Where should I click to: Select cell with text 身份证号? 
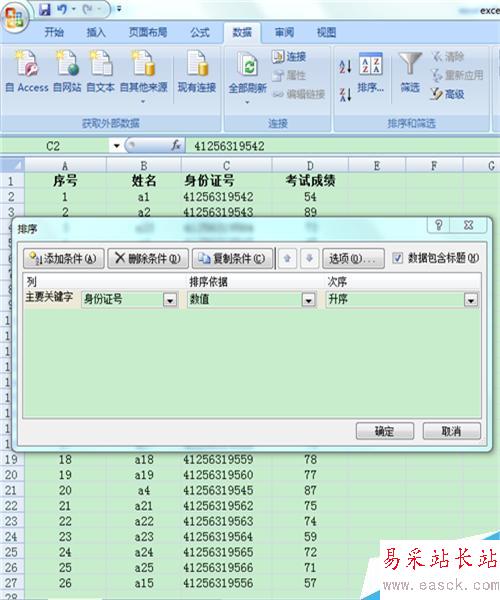[226, 181]
